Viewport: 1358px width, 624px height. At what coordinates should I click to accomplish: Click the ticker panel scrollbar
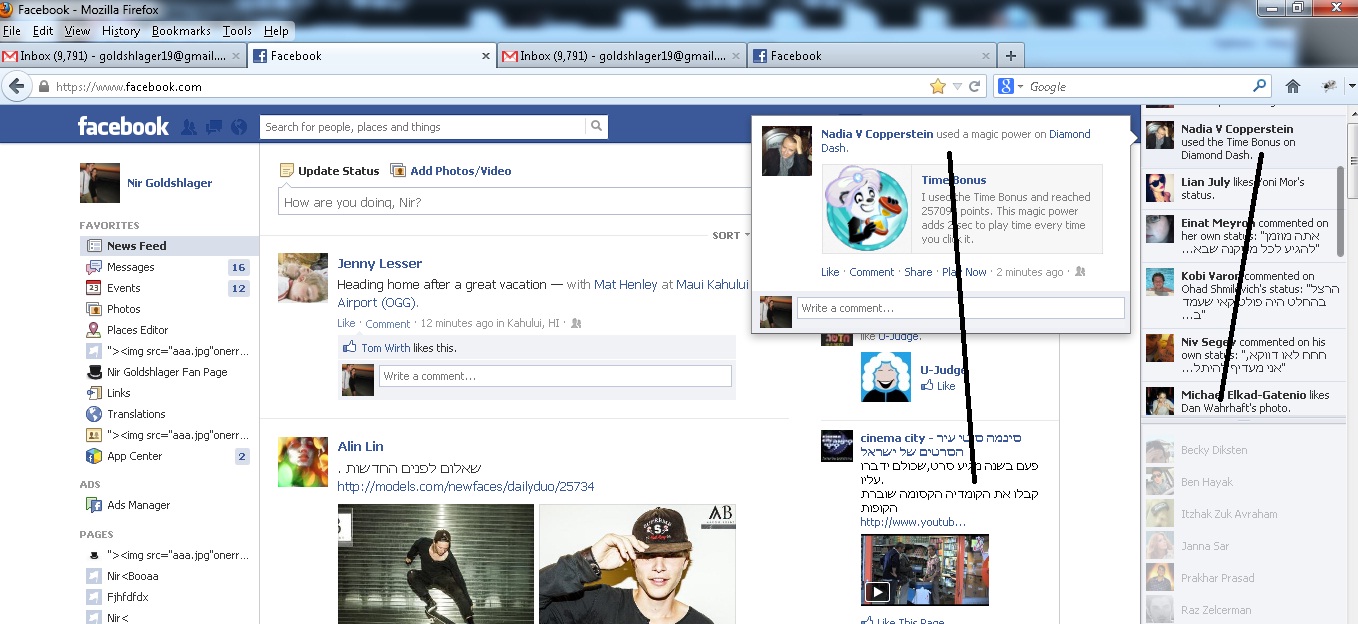1342,211
